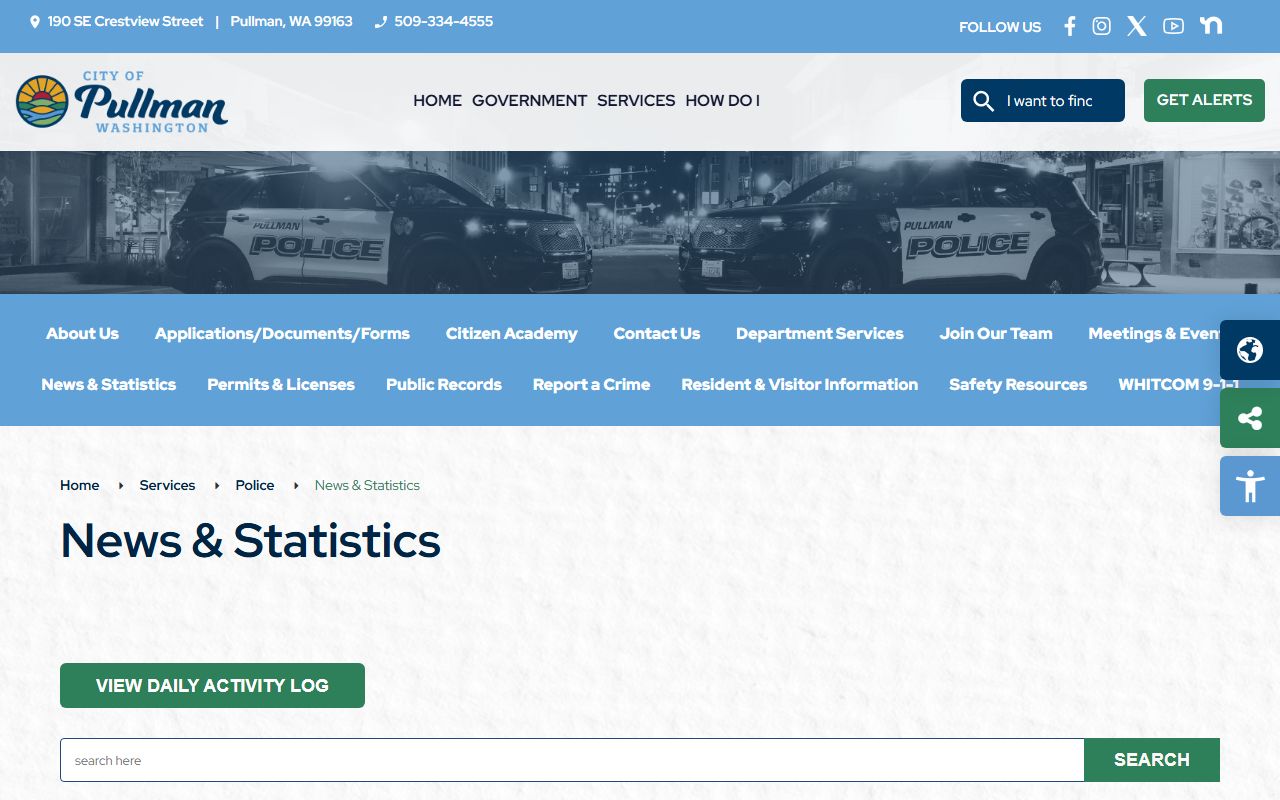This screenshot has width=1280, height=800.
Task: Select News & Statistics in the police menu
Action: pyautogui.click(x=108, y=384)
